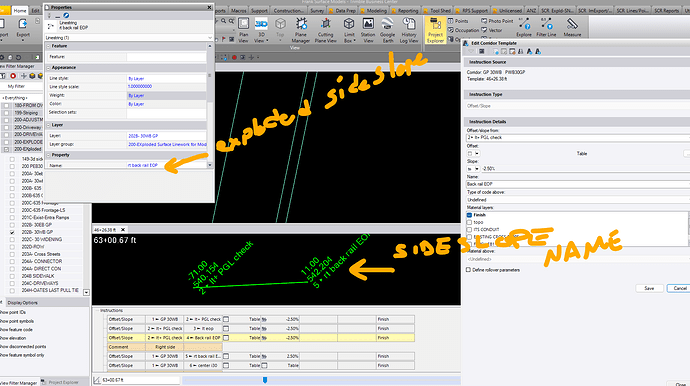Toggle the Project Explorer button
This screenshot has height=386, width=690.
coord(435,30)
